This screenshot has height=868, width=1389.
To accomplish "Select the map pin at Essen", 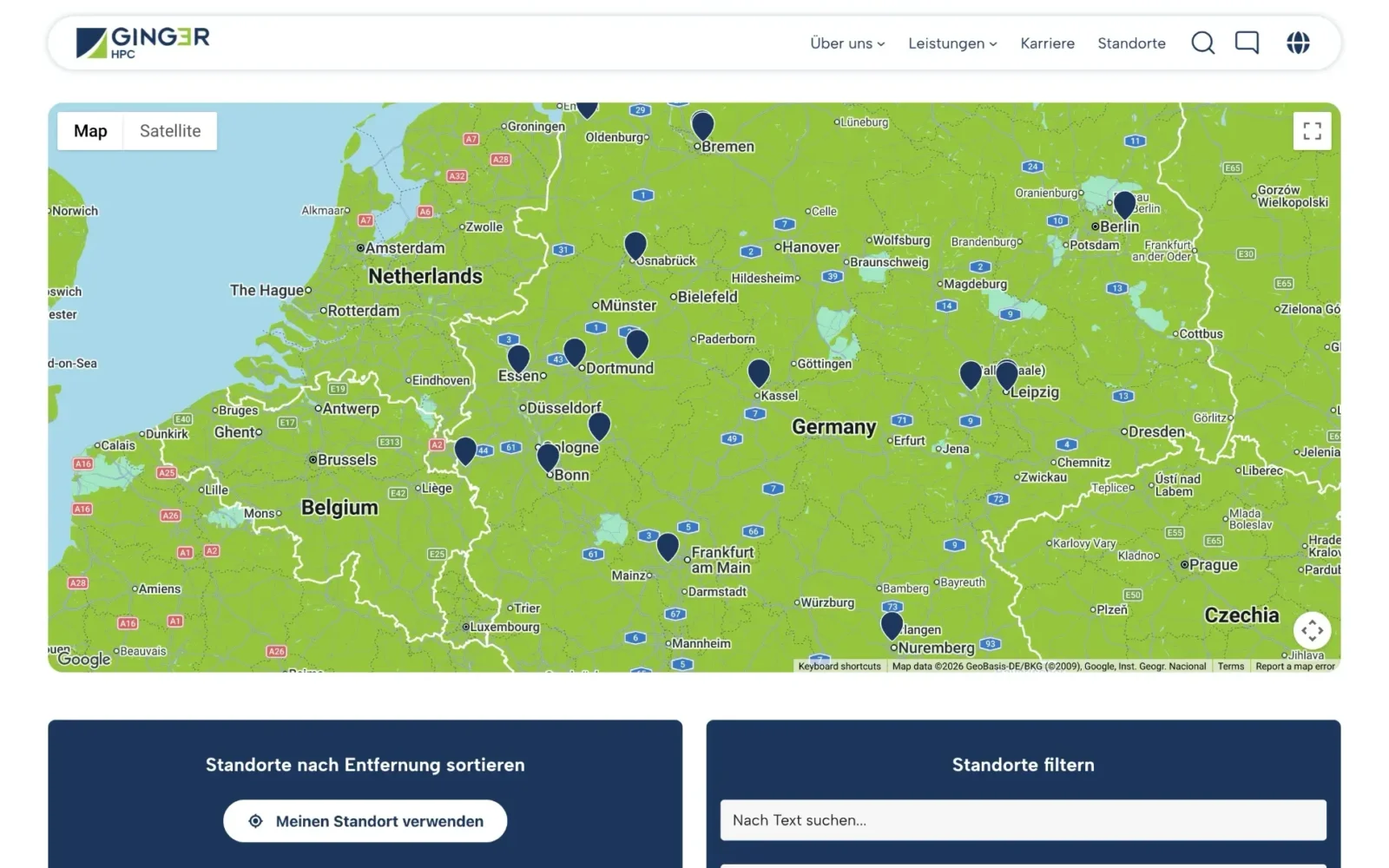I will [518, 359].
